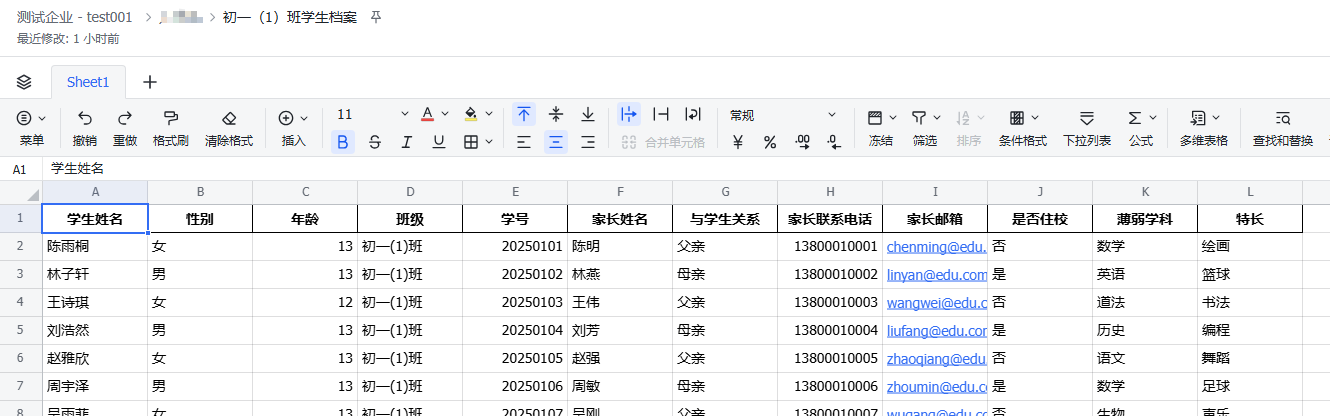Expand conditional format options arrow
The width and height of the screenshot is (1330, 416).
(1035, 117)
